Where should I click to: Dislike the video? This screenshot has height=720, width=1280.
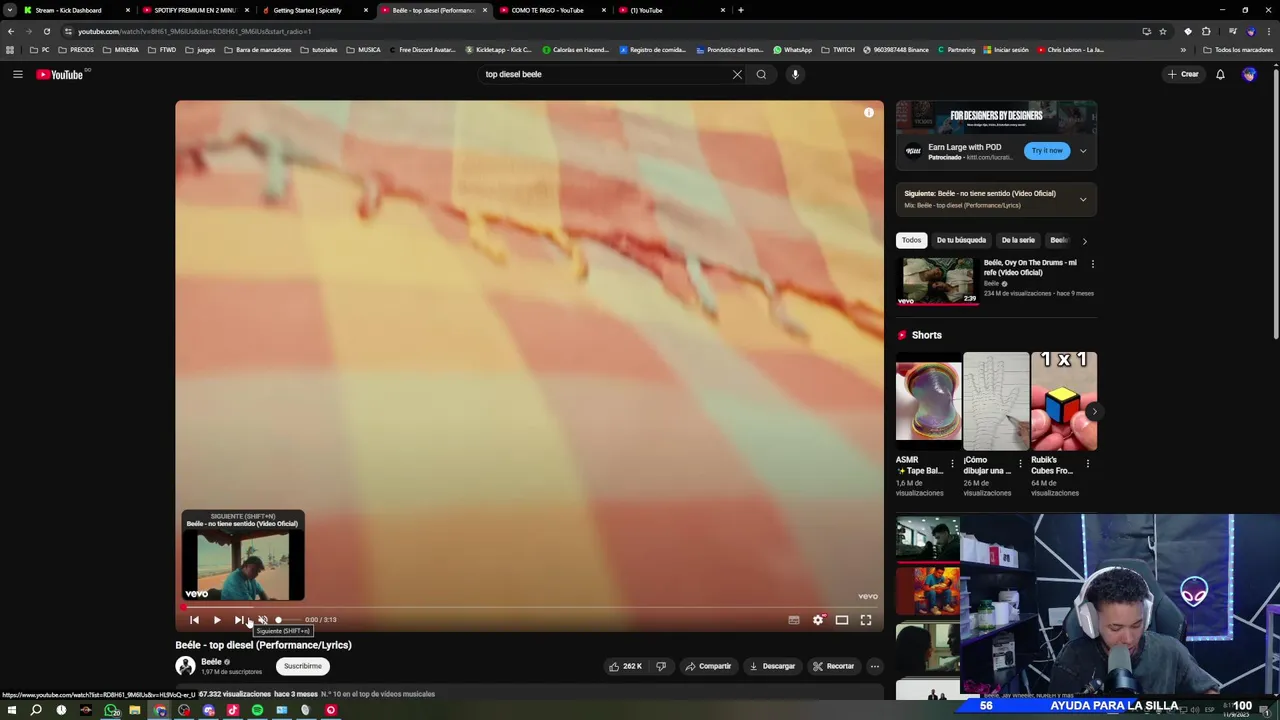tap(661, 666)
